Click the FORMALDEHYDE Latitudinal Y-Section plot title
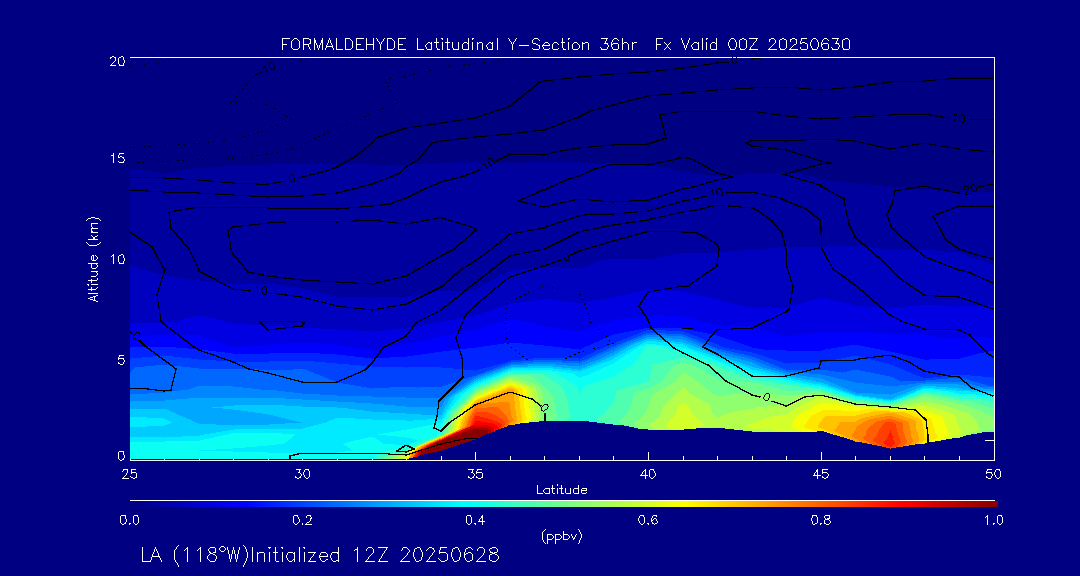This screenshot has height=576, width=1080. pyautogui.click(x=565, y=45)
